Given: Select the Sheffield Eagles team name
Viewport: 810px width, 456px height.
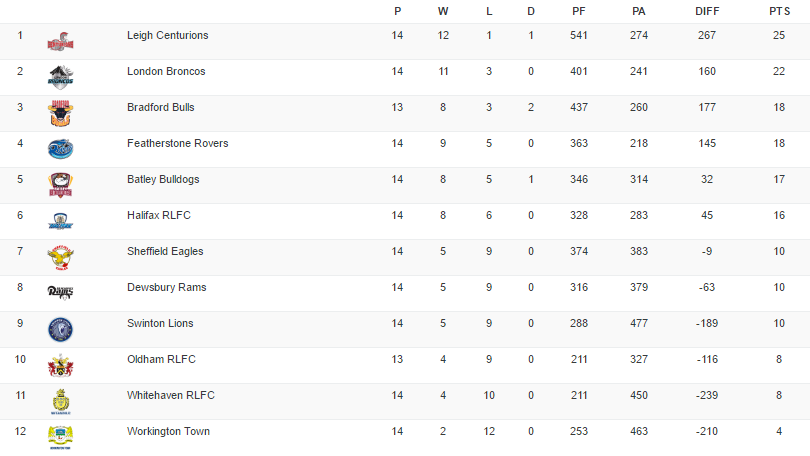Looking at the screenshot, I should (167, 252).
